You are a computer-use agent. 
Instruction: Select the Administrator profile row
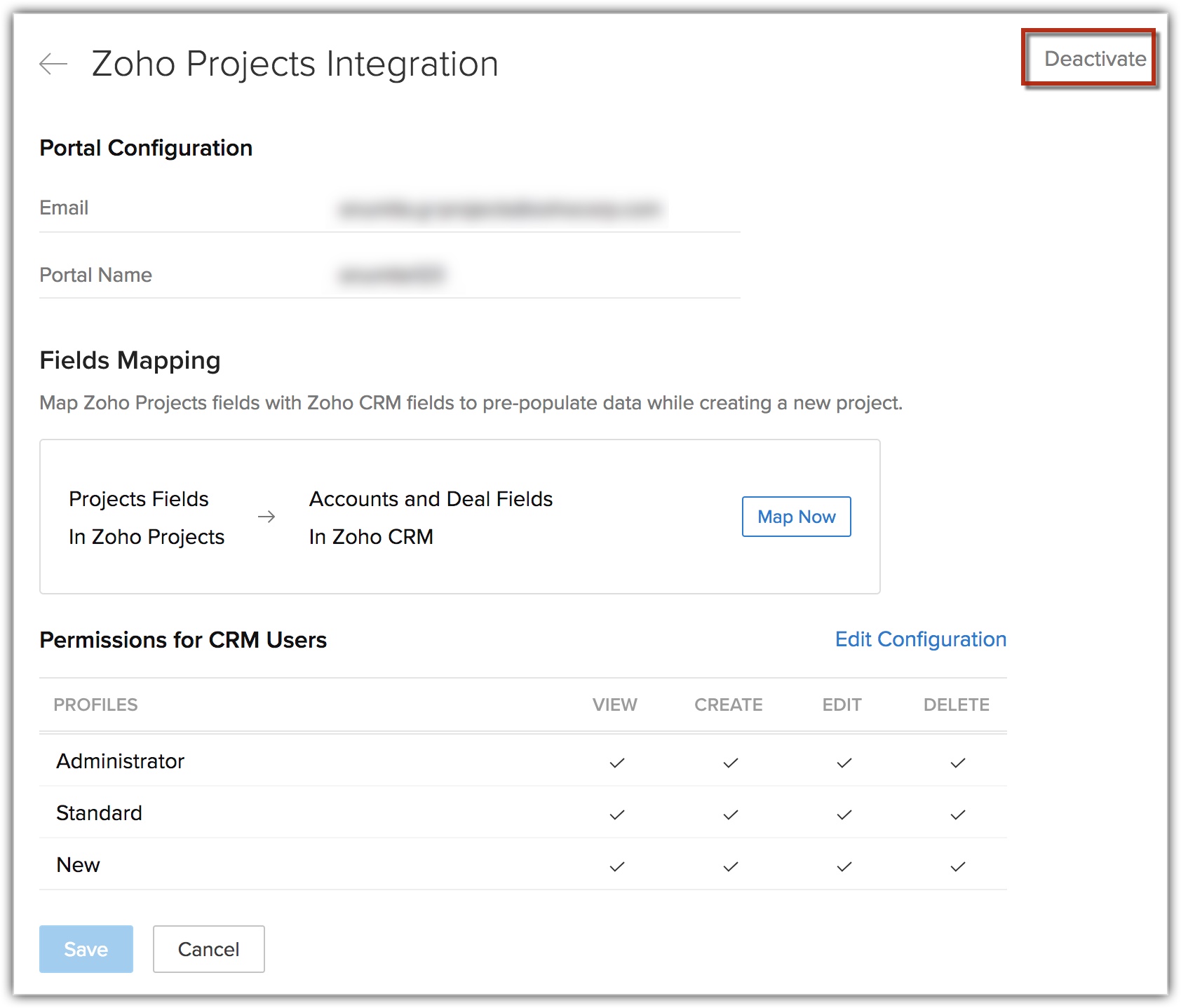tap(121, 761)
